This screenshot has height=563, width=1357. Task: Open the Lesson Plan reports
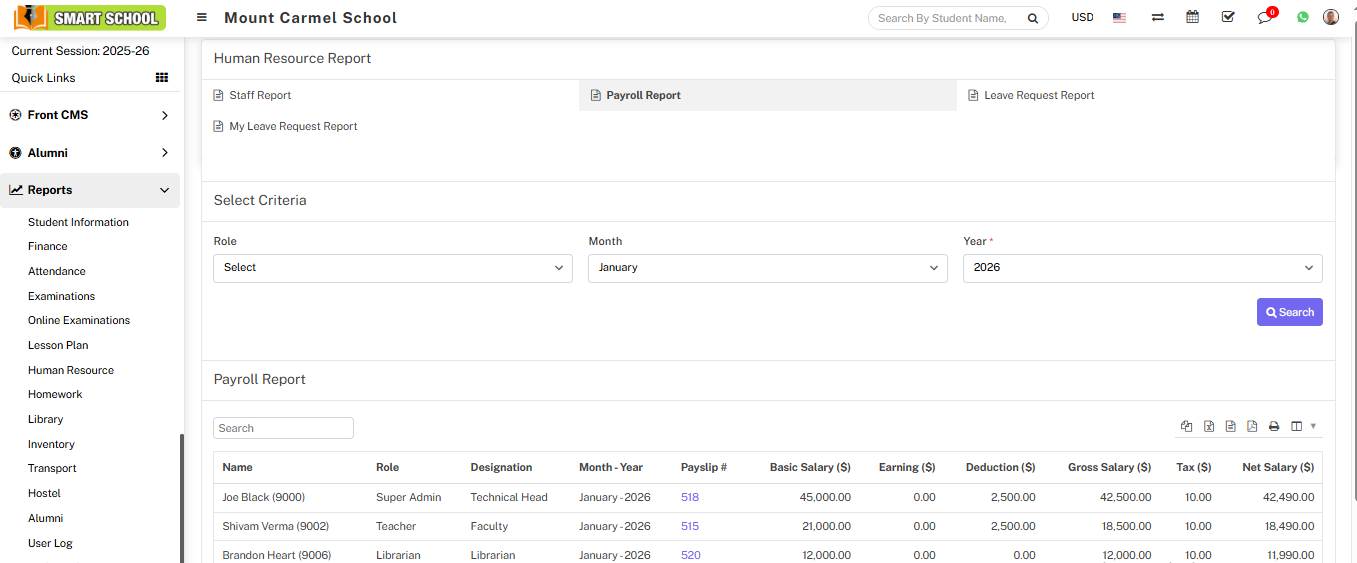click(x=58, y=345)
